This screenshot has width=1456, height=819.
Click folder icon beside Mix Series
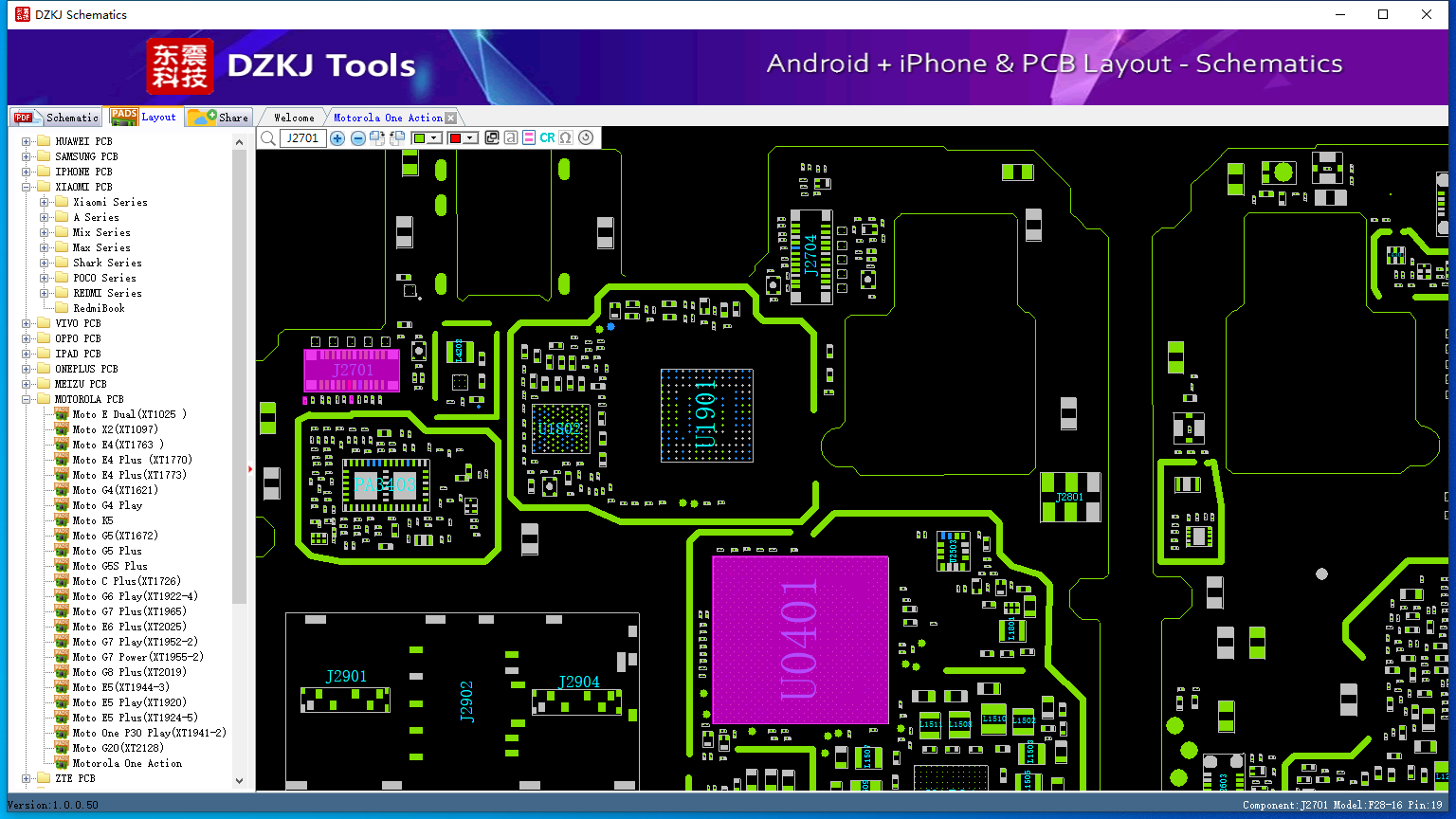62,232
